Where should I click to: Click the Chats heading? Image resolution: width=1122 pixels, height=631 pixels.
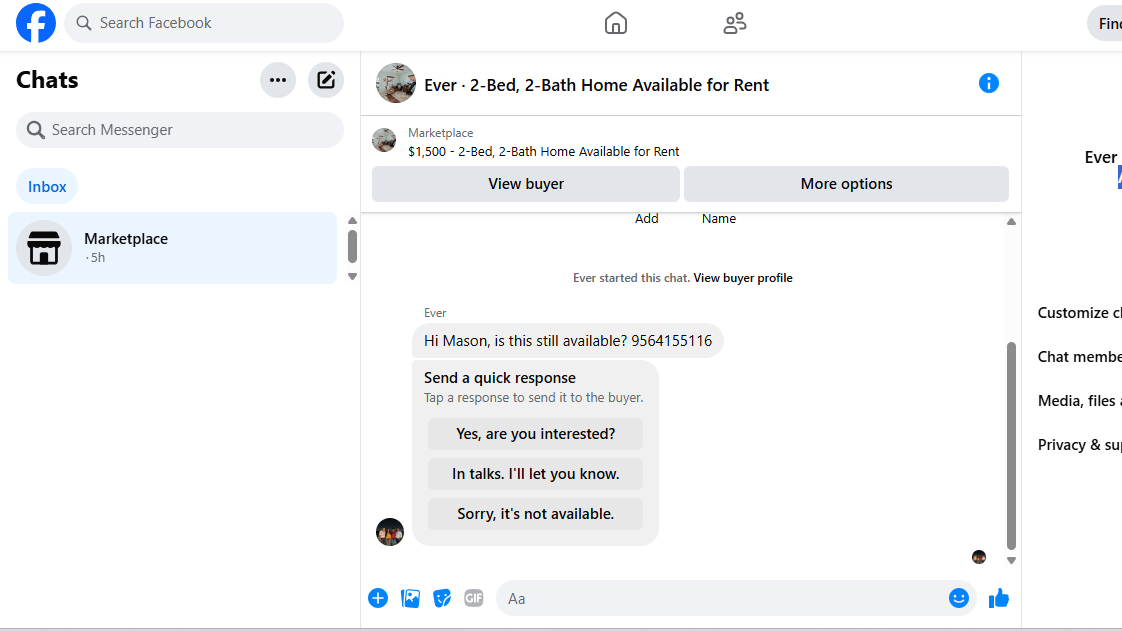[47, 80]
